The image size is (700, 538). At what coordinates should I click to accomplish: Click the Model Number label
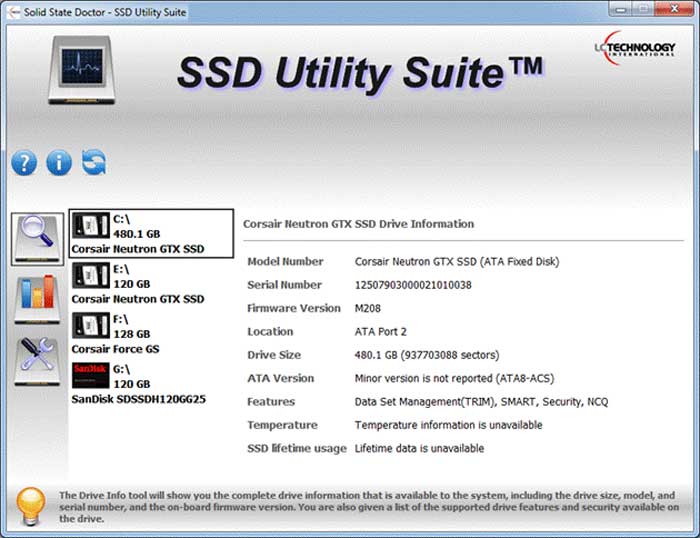[285, 262]
